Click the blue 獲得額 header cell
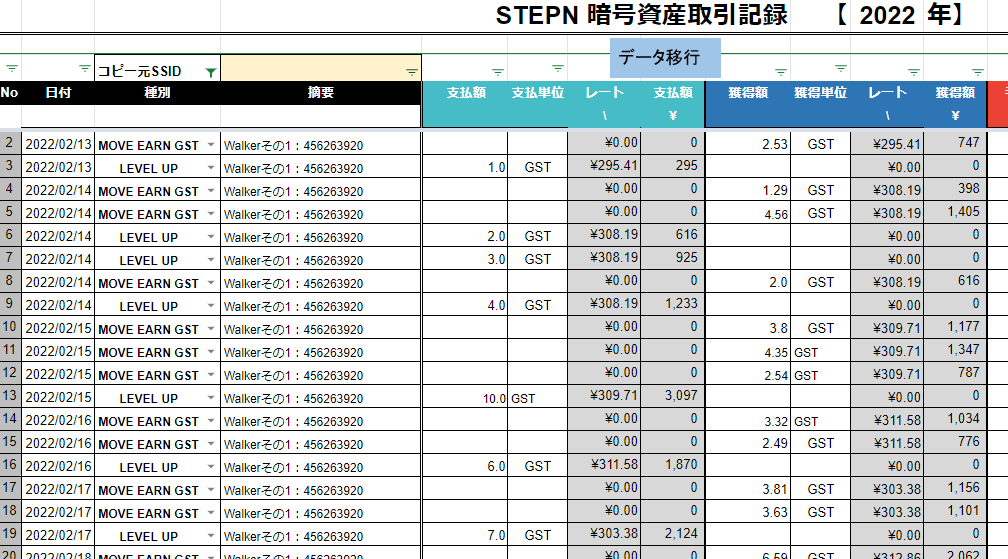Screen dimensions: 1008x559 (747, 93)
